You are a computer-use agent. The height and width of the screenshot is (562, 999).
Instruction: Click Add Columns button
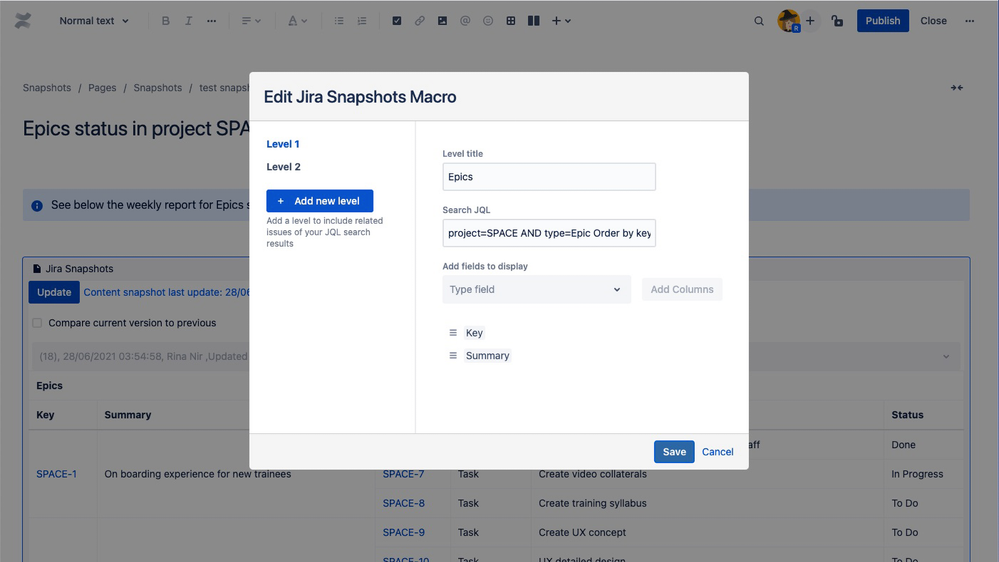682,289
